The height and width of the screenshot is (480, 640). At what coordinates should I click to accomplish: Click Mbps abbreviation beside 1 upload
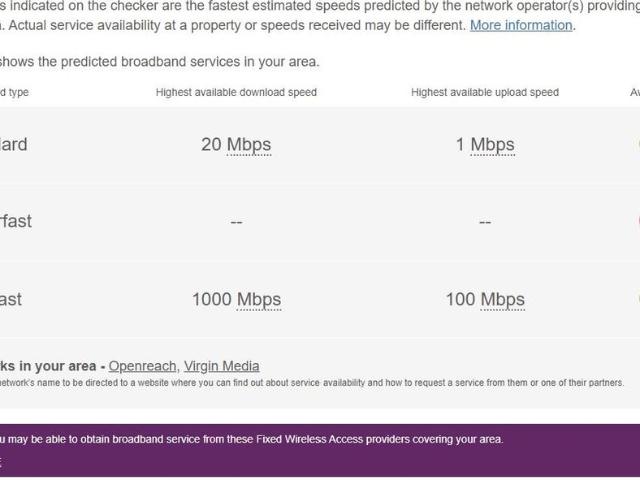click(x=493, y=145)
